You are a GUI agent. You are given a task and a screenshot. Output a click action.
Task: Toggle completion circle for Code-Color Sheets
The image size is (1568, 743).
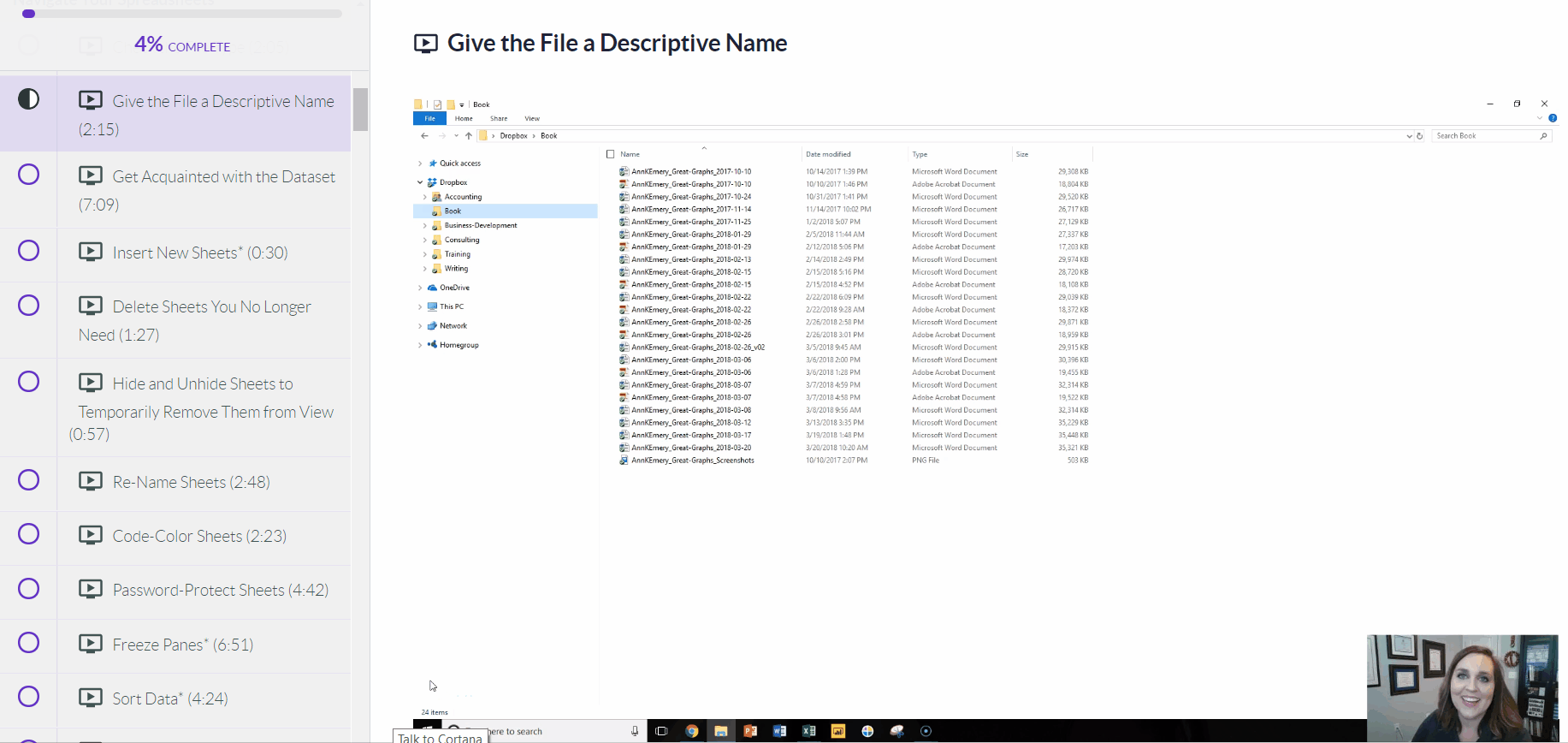(x=29, y=534)
